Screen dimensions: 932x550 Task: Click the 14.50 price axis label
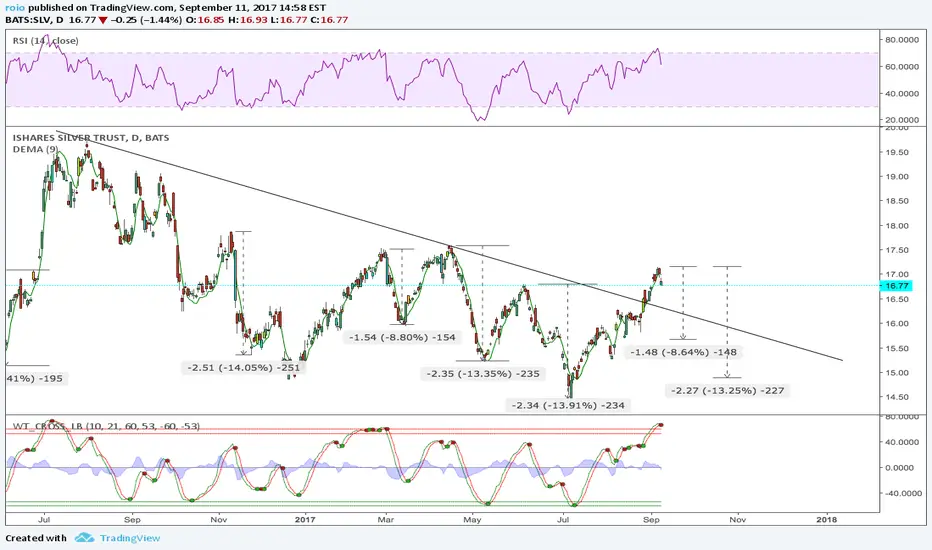(896, 397)
